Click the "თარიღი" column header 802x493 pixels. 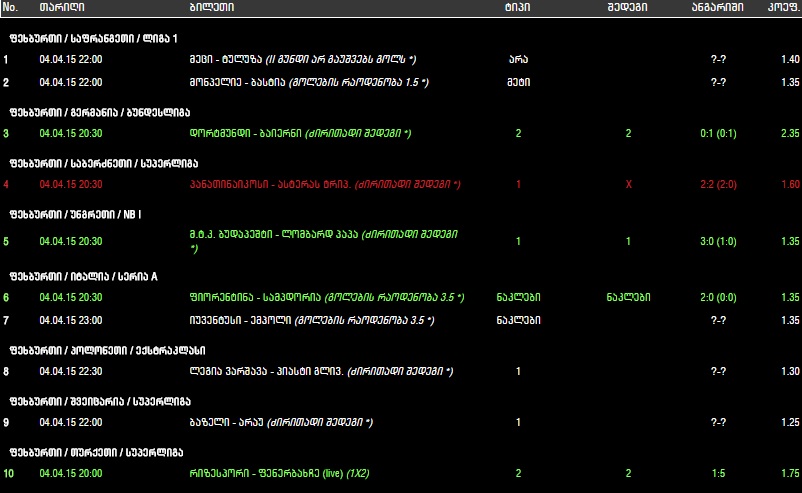[62, 7]
